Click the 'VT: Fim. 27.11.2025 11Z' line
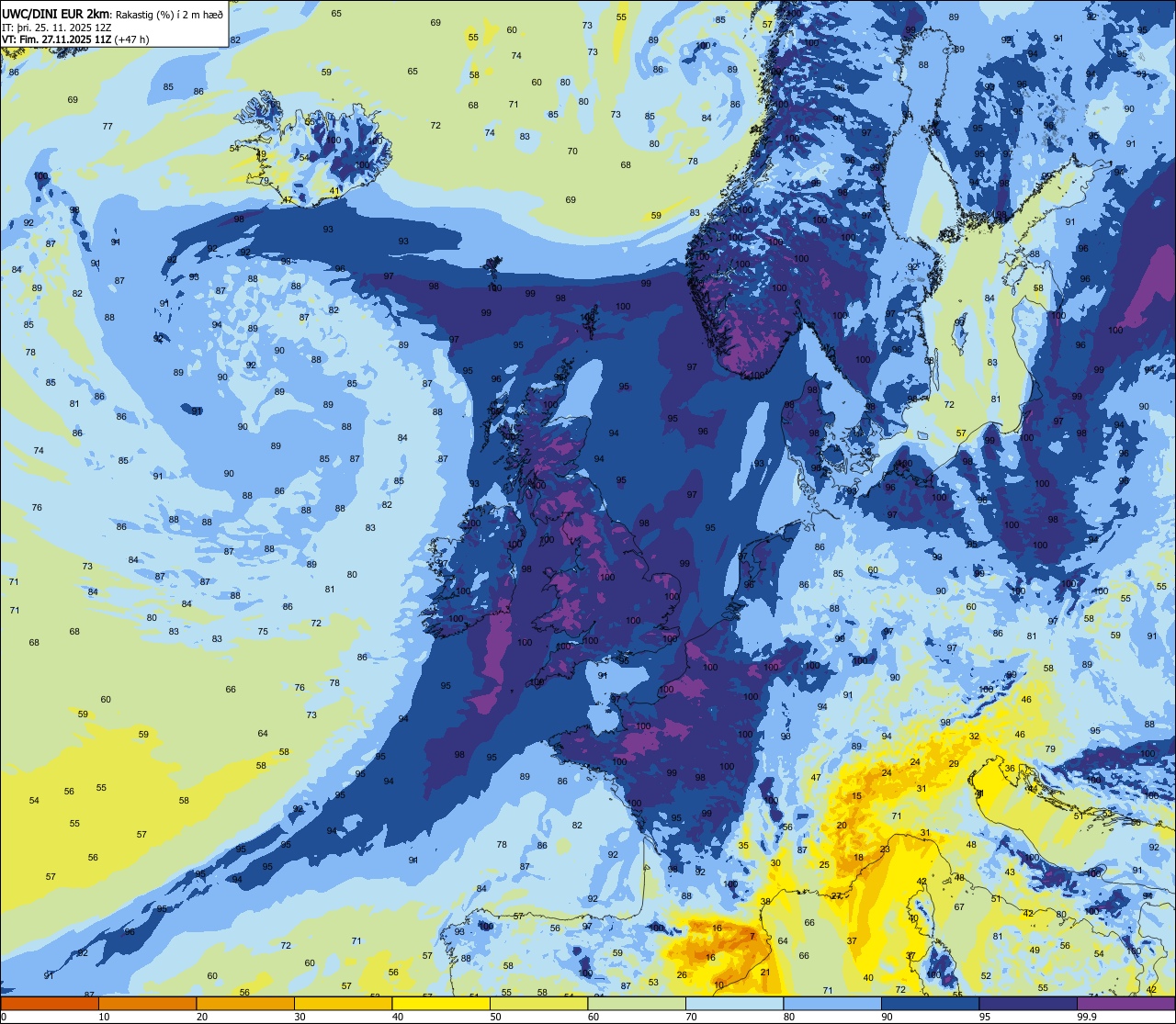1176x1024 pixels. (x=56, y=39)
